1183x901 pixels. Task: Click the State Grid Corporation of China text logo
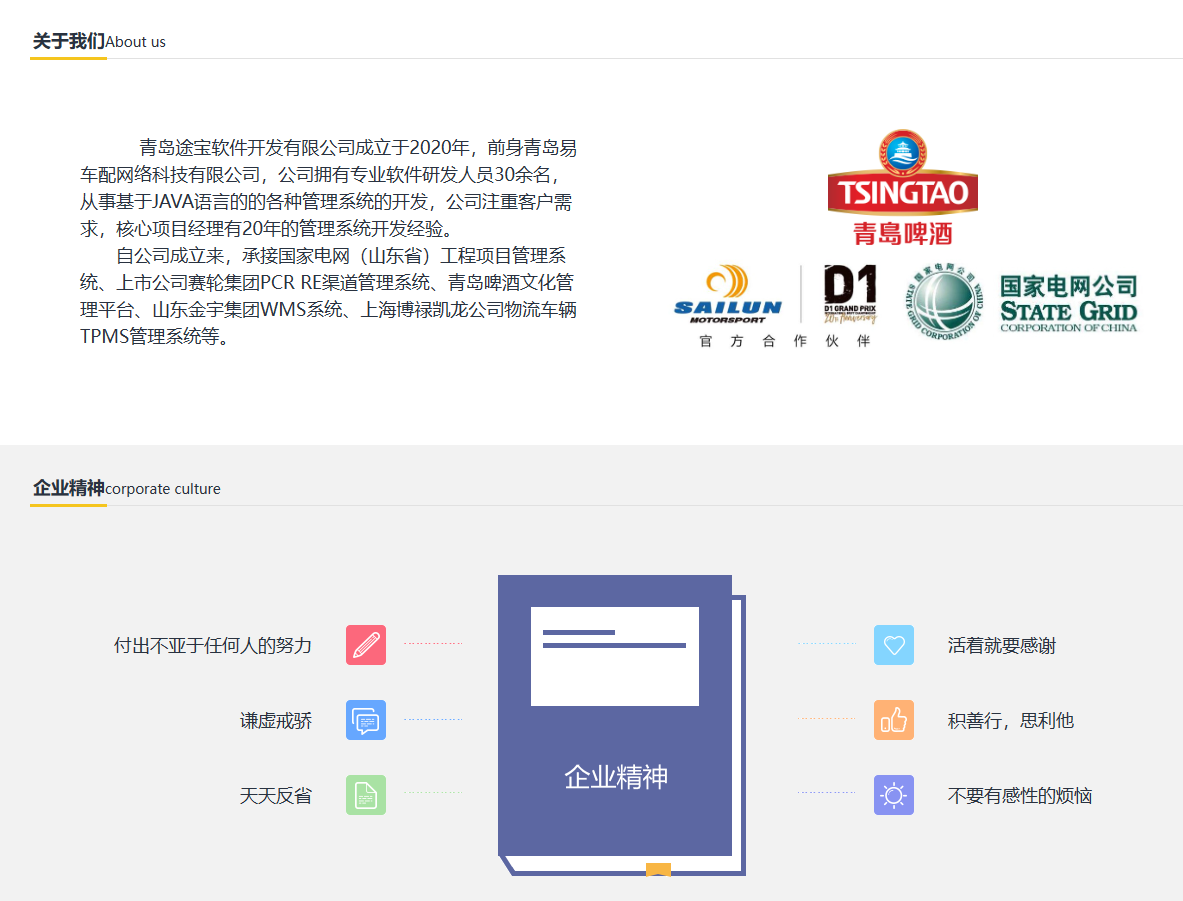click(1068, 303)
